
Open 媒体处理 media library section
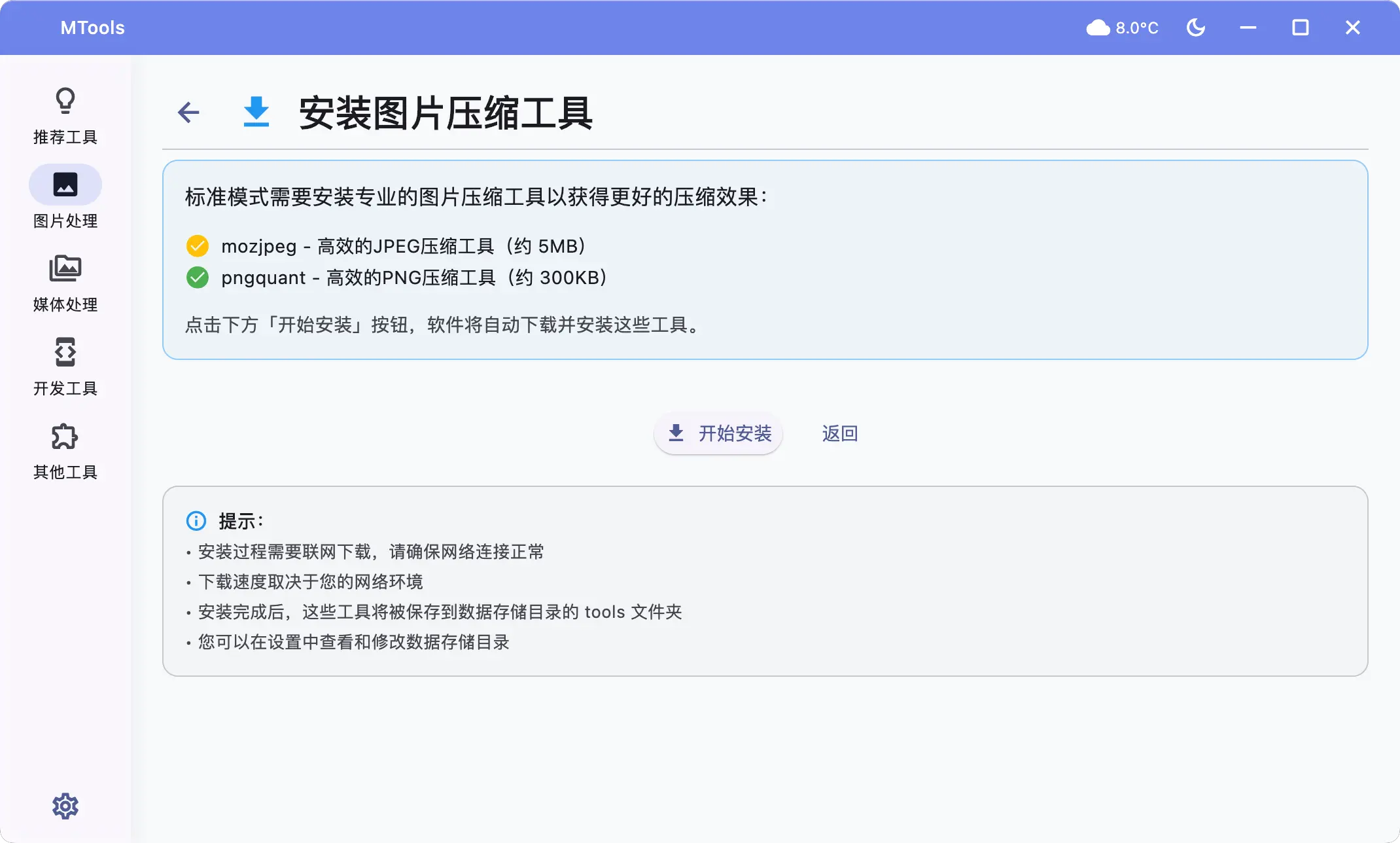click(65, 268)
